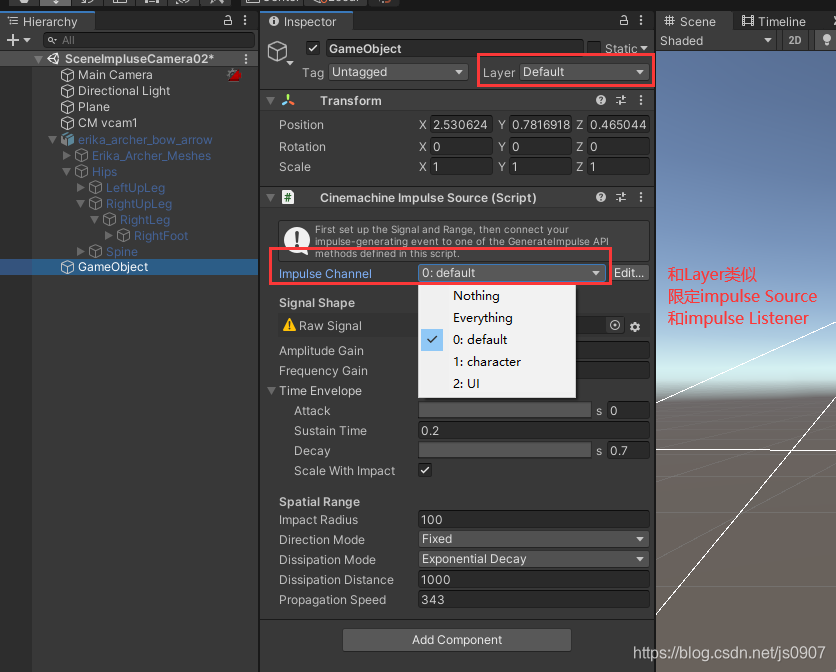The width and height of the screenshot is (836, 672).
Task: Open the Hierarchy panel kebab menu
Action: tap(245, 21)
